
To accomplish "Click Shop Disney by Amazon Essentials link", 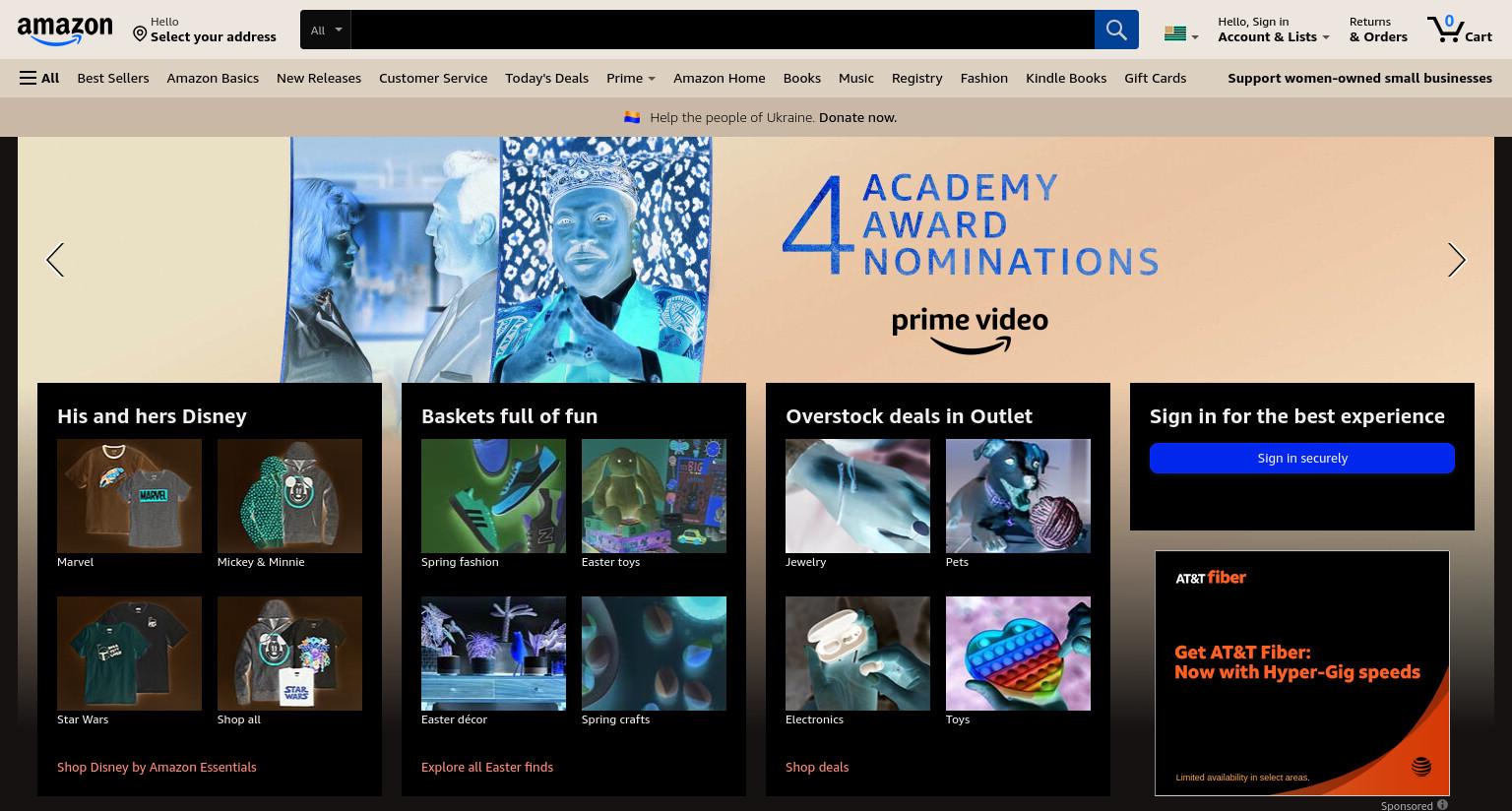I will (157, 767).
